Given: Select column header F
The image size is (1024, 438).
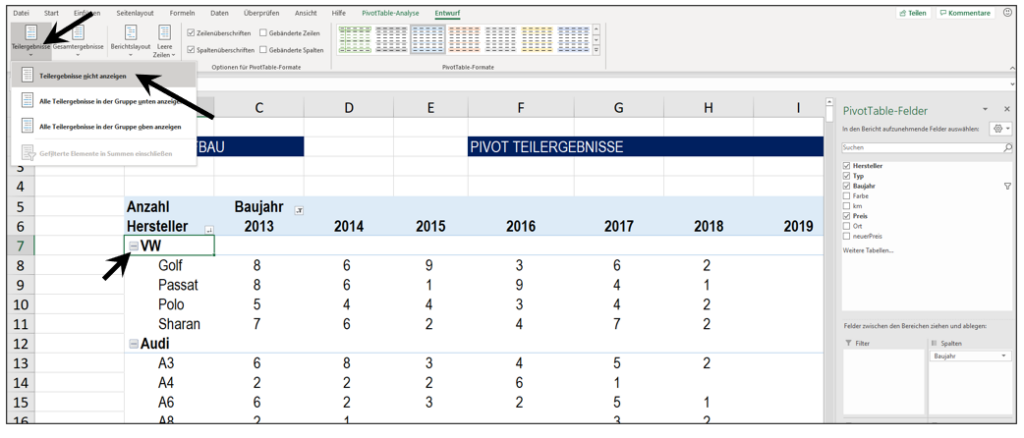Looking at the screenshot, I should 520,108.
